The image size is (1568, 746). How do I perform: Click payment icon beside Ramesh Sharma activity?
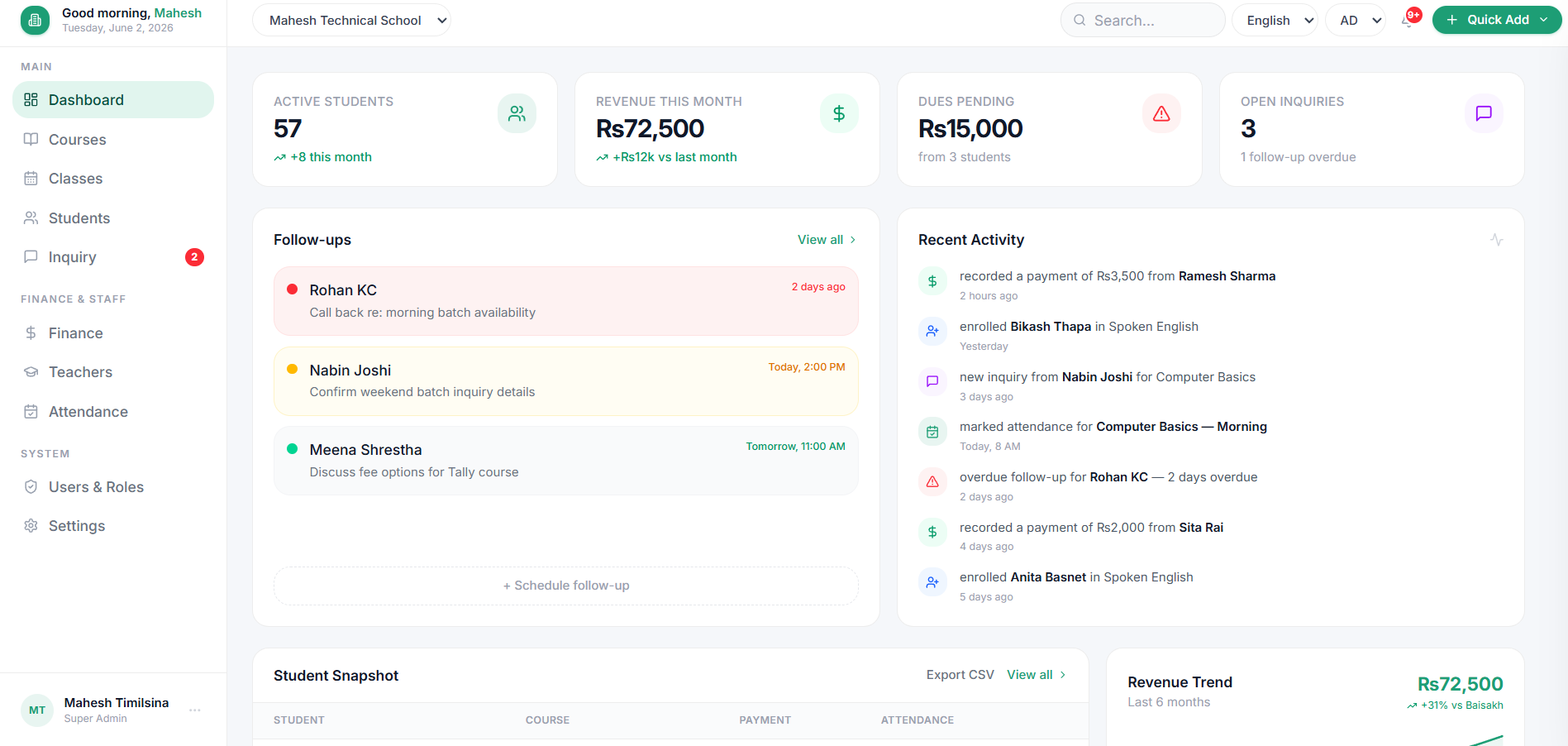(932, 281)
